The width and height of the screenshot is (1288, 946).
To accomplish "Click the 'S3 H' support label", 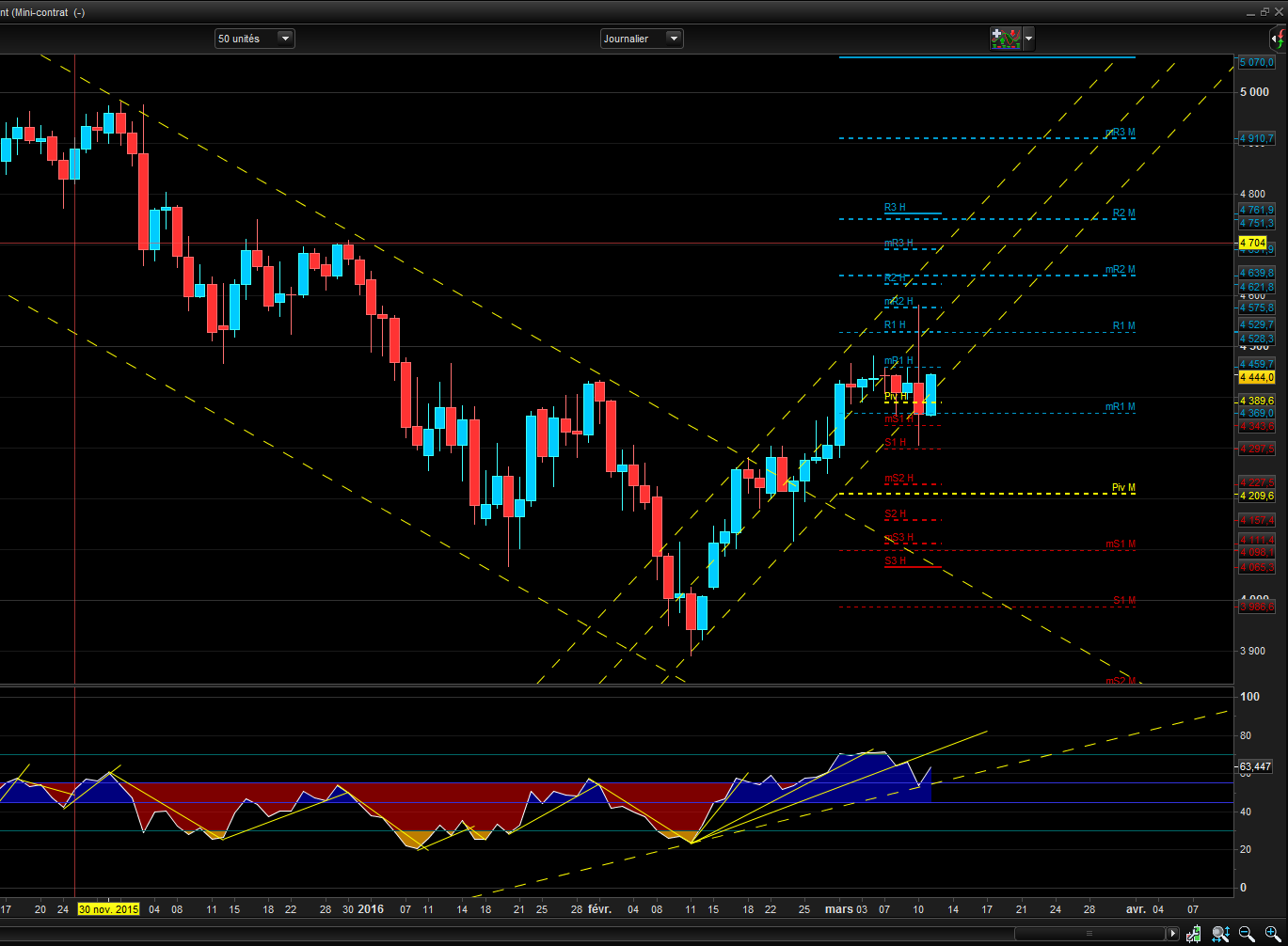I will point(895,561).
